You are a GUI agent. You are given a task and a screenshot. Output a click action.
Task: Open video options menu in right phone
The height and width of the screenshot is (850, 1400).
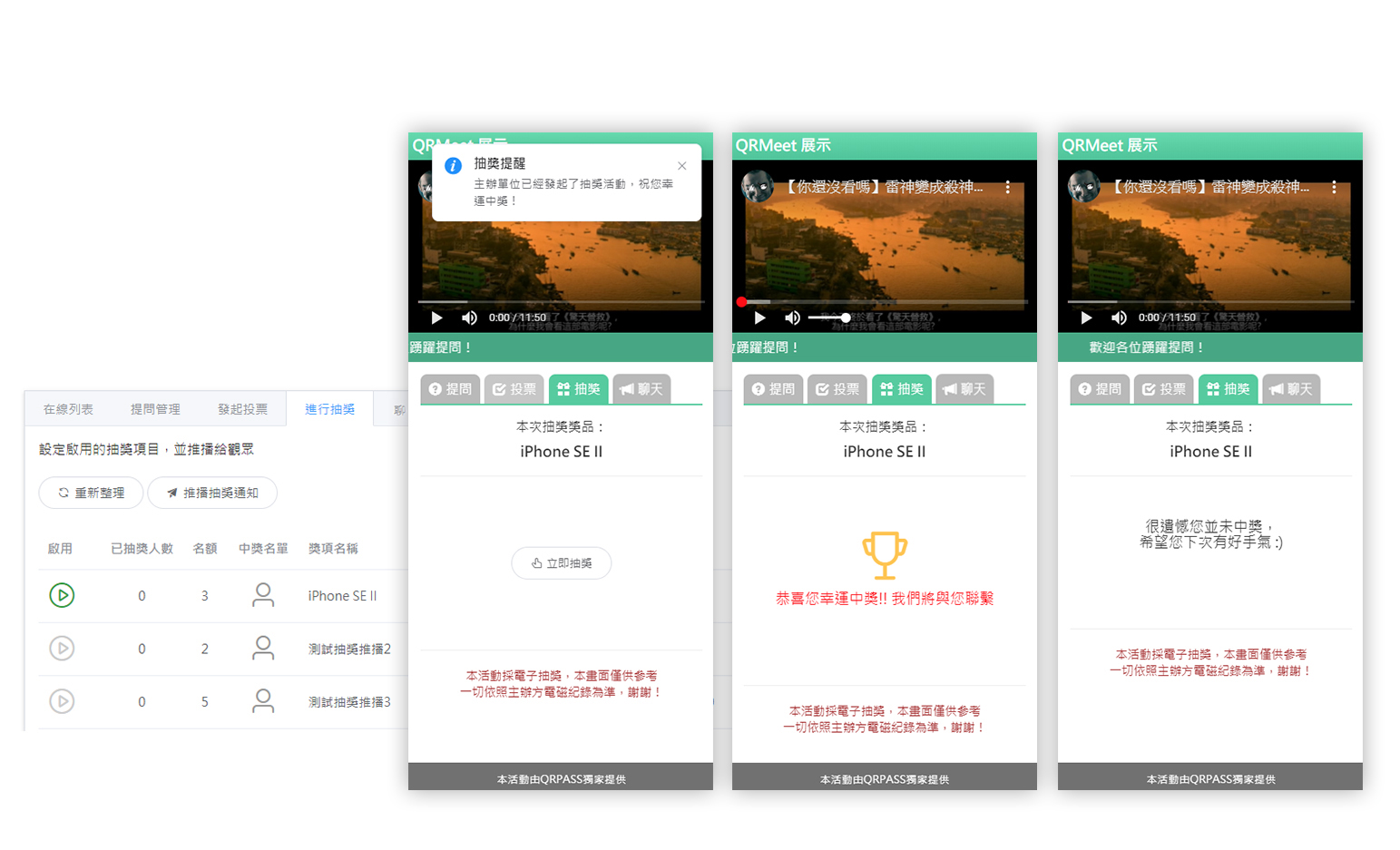(x=1334, y=187)
